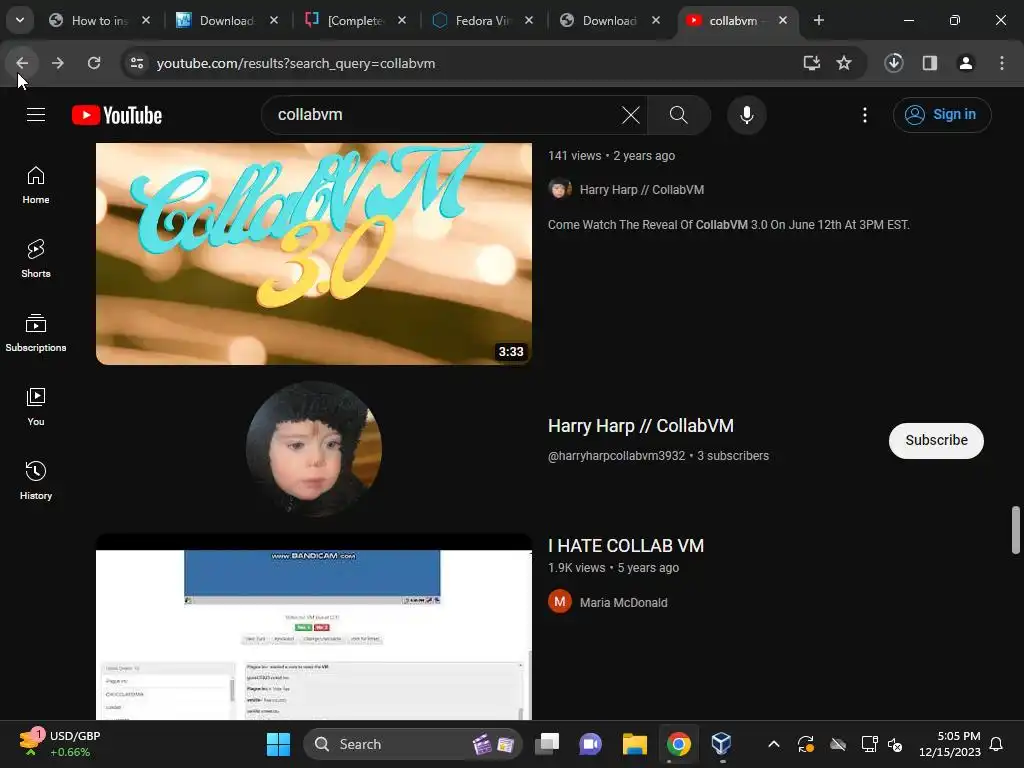Viewport: 1024px width, 768px height.
Task: Open the I HATE COLLAB VM video title
Action: (626, 546)
